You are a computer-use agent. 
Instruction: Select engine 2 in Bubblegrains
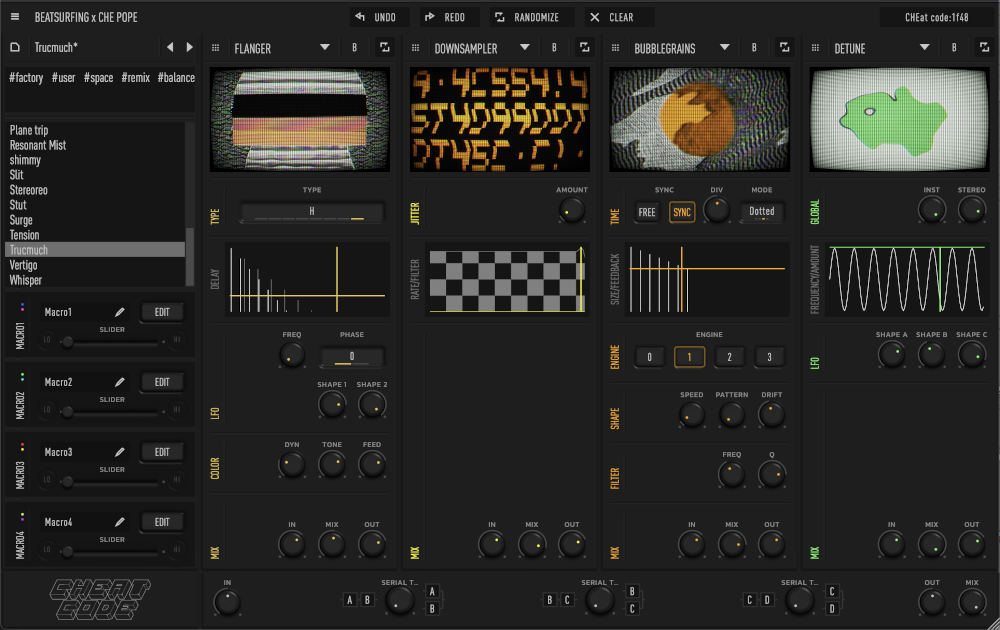click(x=729, y=357)
